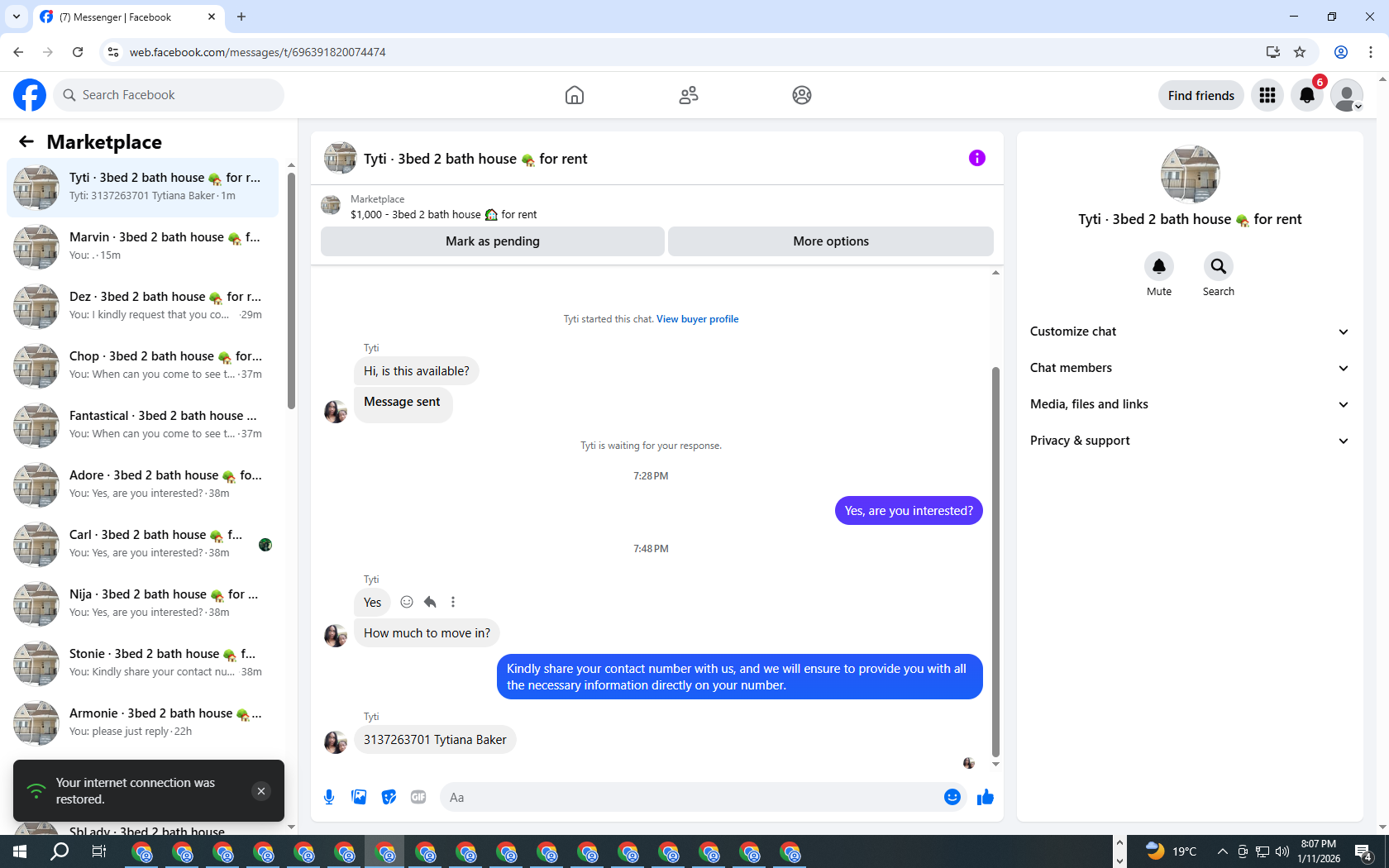Open conversation information purple icon
The width and height of the screenshot is (1389, 868).
[977, 158]
